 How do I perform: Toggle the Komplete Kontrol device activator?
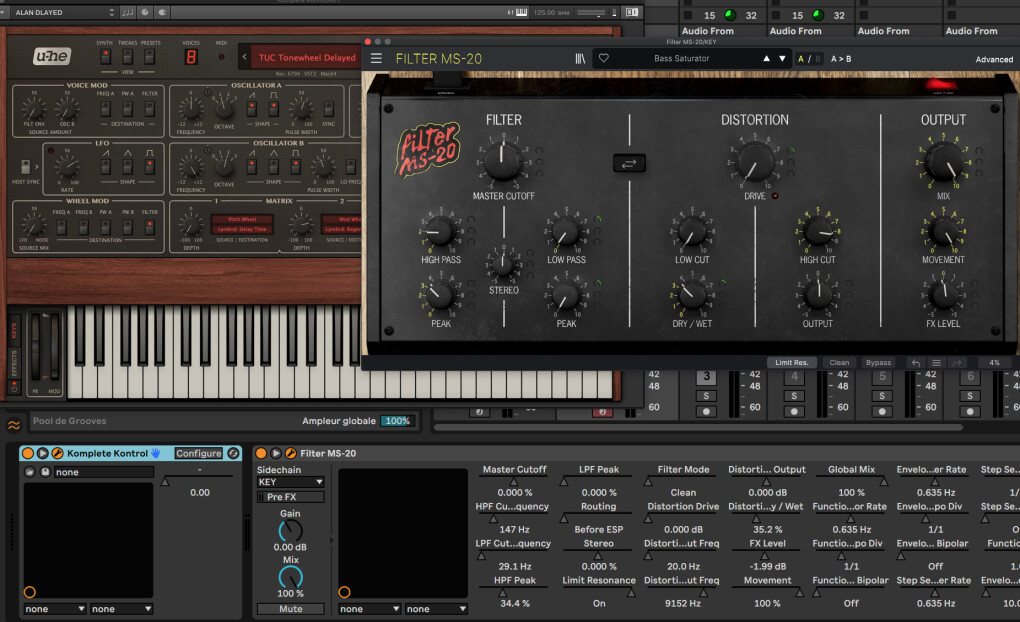(x=28, y=453)
